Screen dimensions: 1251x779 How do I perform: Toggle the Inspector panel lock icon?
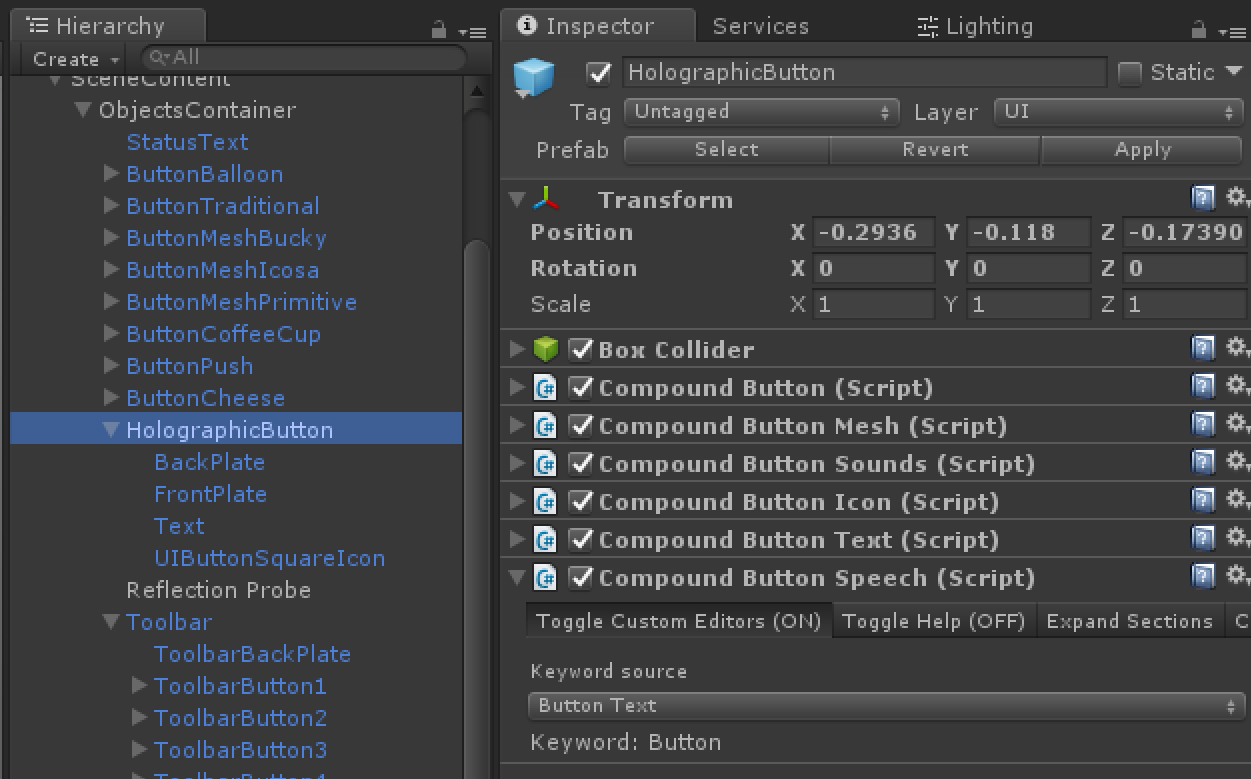[x=1199, y=30]
